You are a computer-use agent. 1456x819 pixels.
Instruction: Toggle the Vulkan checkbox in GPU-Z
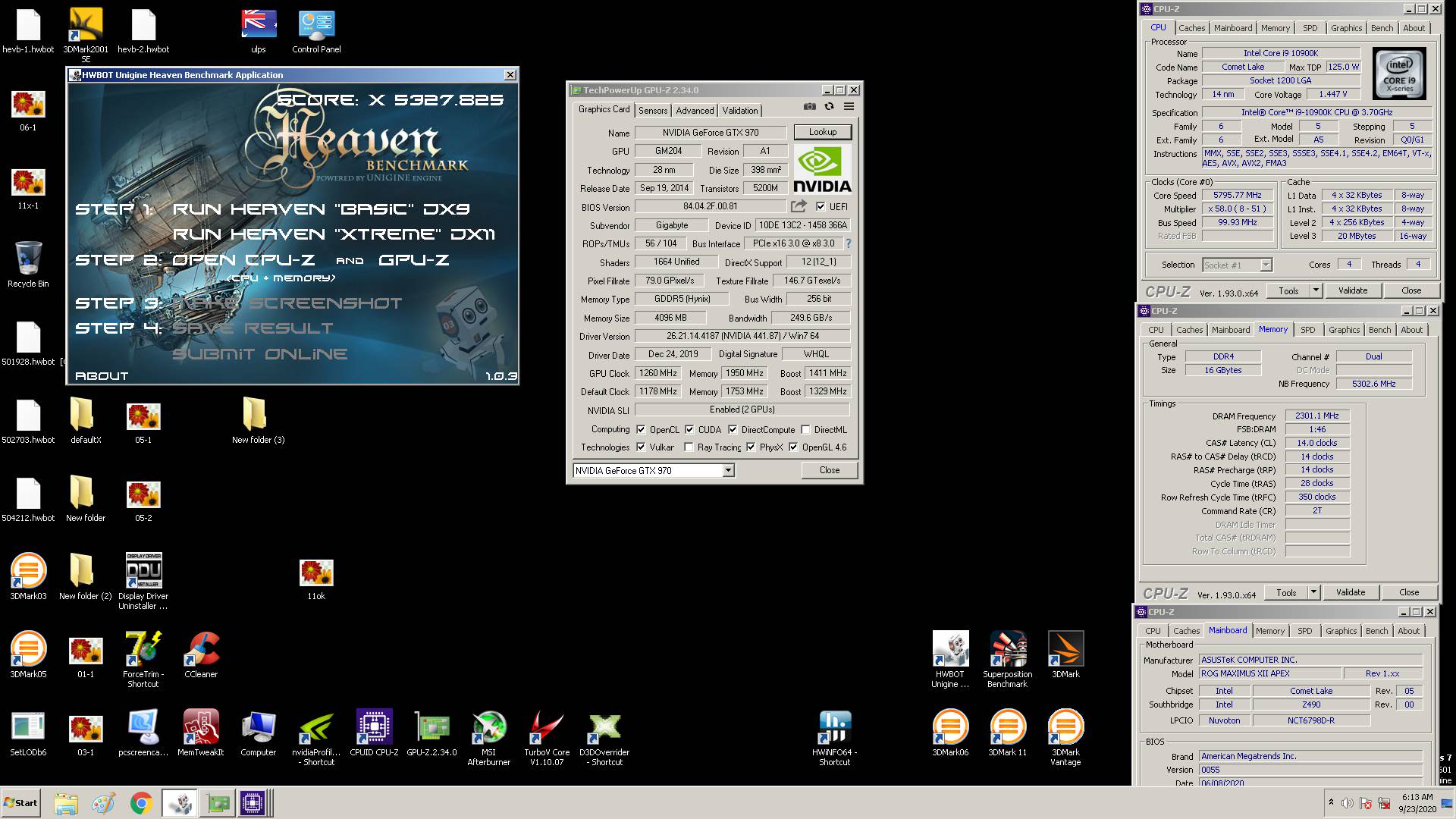pyautogui.click(x=641, y=447)
